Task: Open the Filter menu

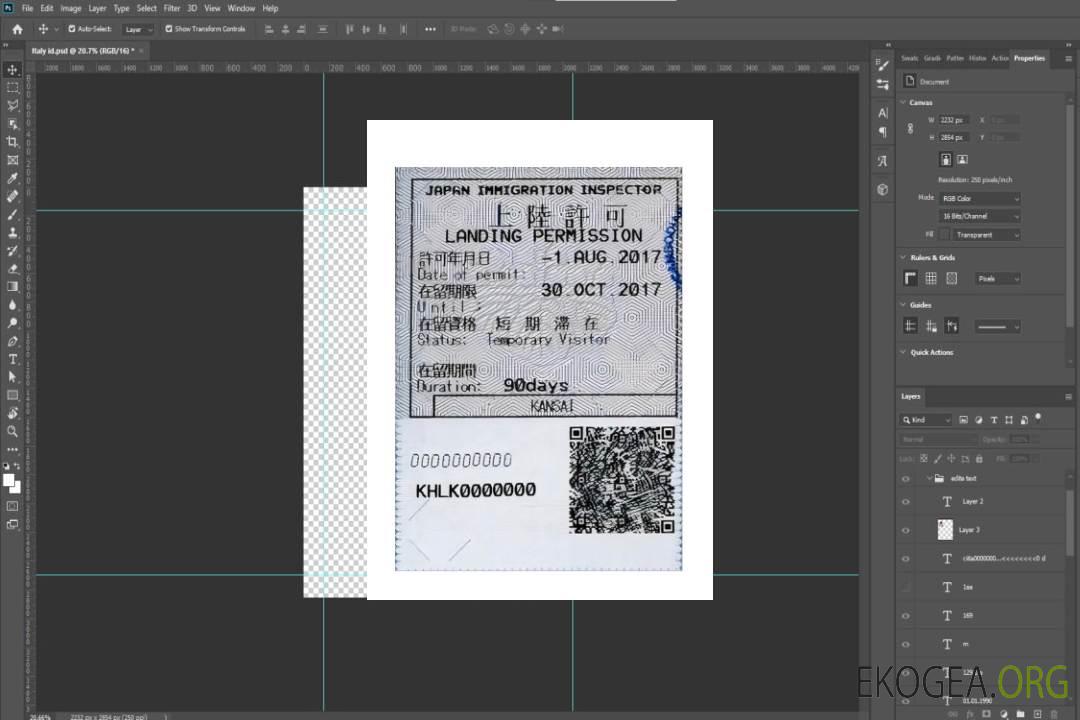Action: click(172, 8)
